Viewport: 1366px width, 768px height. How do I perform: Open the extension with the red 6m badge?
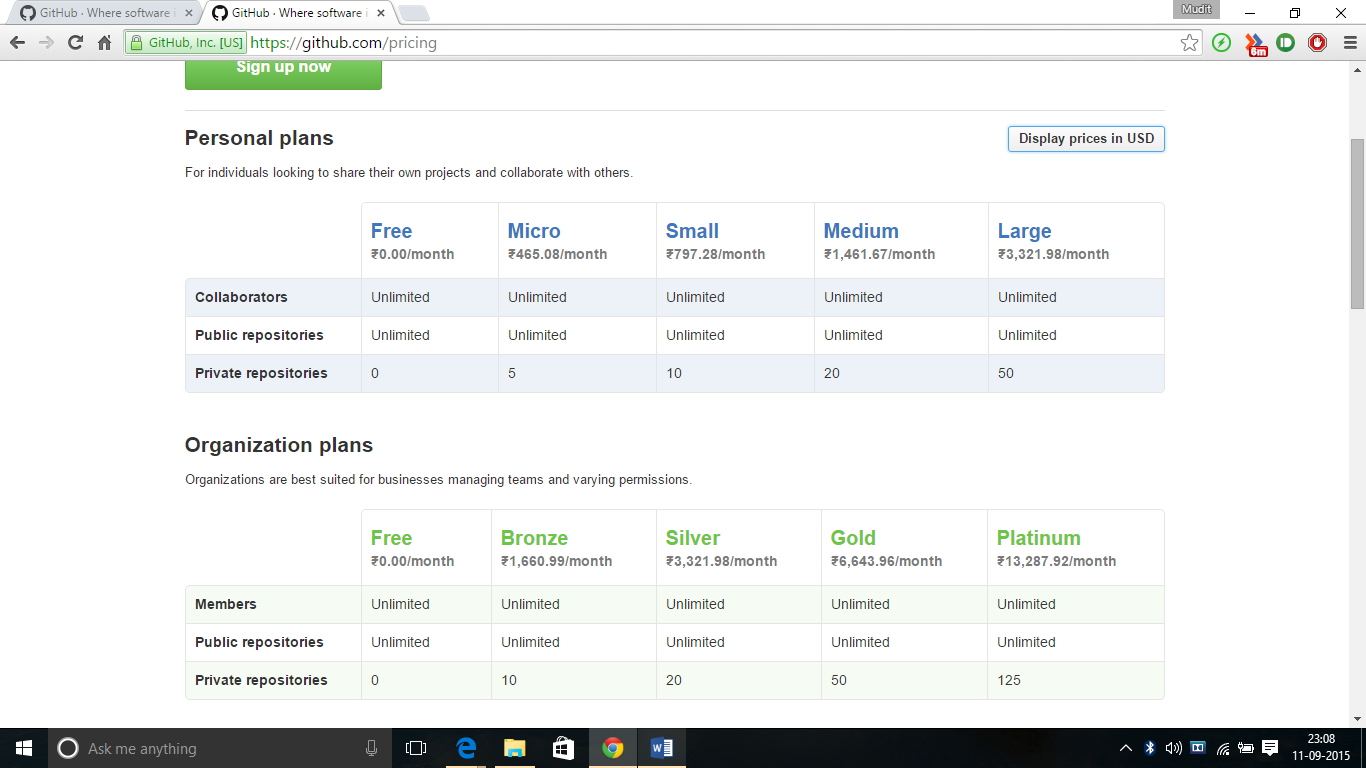click(1254, 44)
